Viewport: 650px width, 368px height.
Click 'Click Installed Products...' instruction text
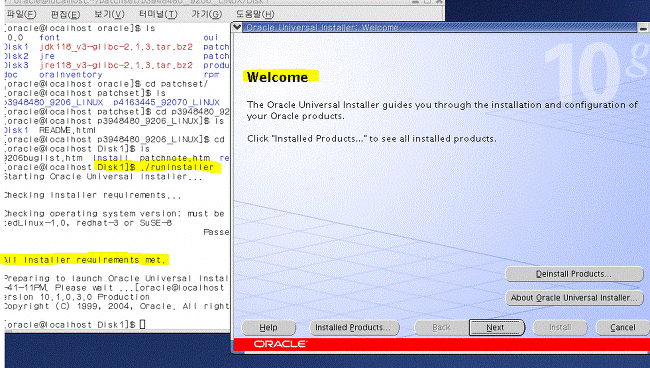371,138
